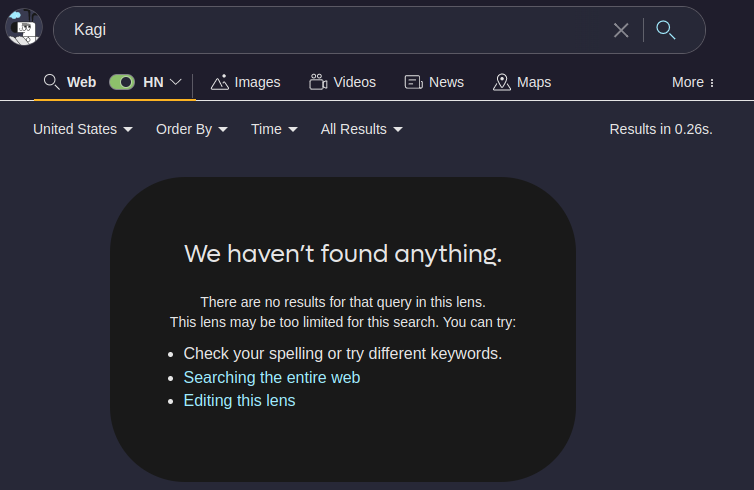Click the Kagi logo in top-left
This screenshot has height=490, width=754.
[x=23, y=28]
